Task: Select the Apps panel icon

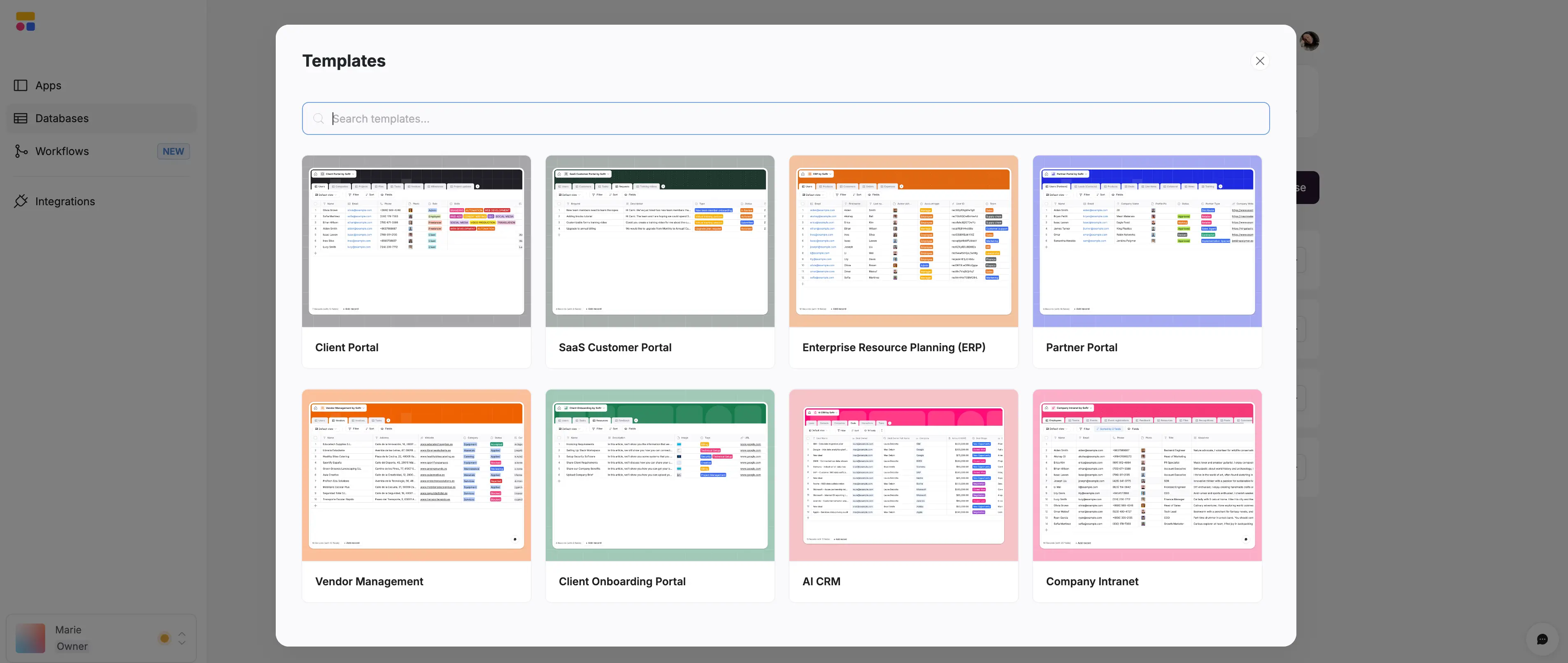Action: pyautogui.click(x=21, y=85)
